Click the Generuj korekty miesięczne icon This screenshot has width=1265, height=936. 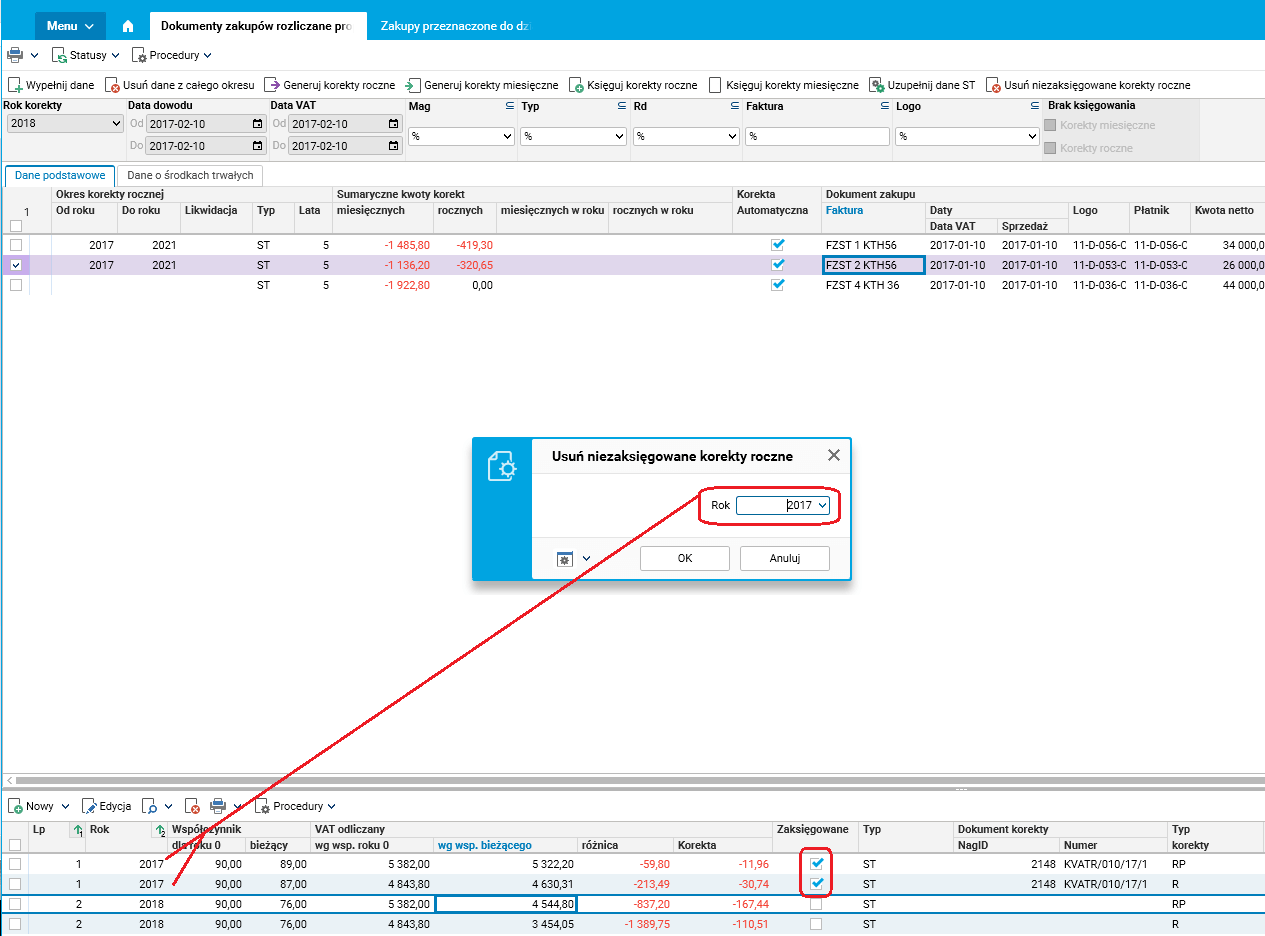point(413,86)
